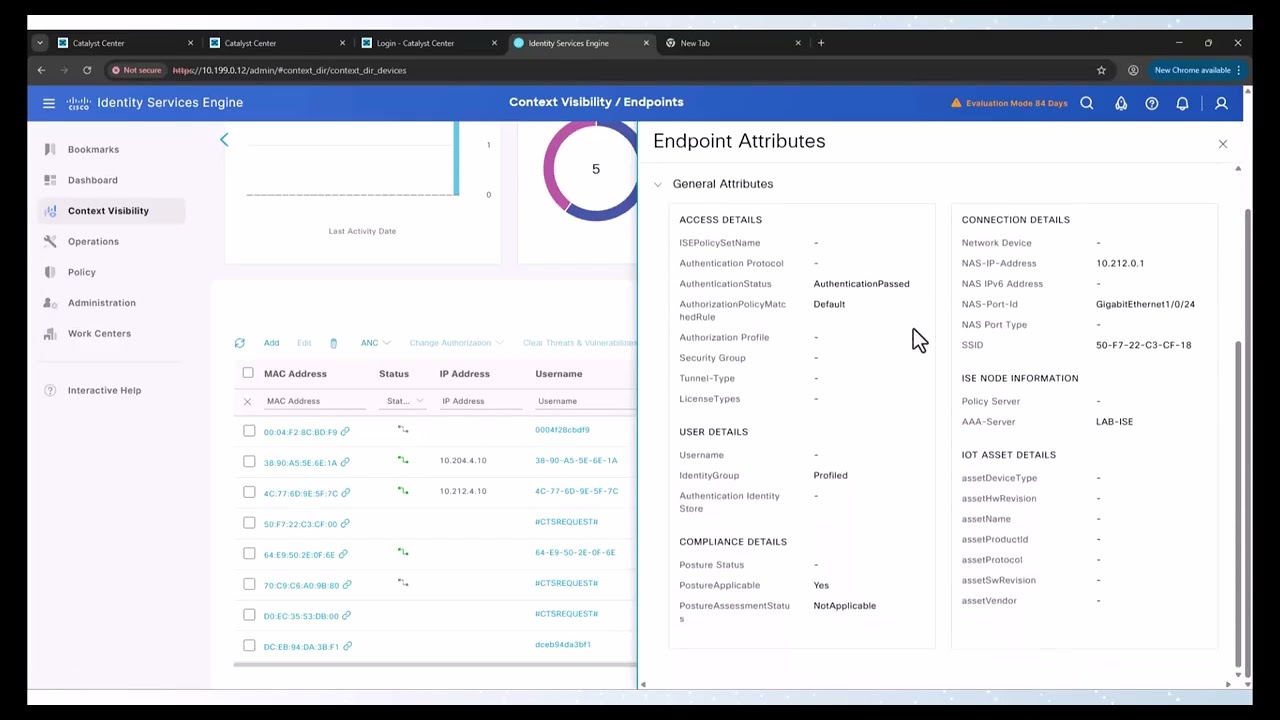
Task: Toggle the select-all checkbox in table header
Action: [x=248, y=373]
